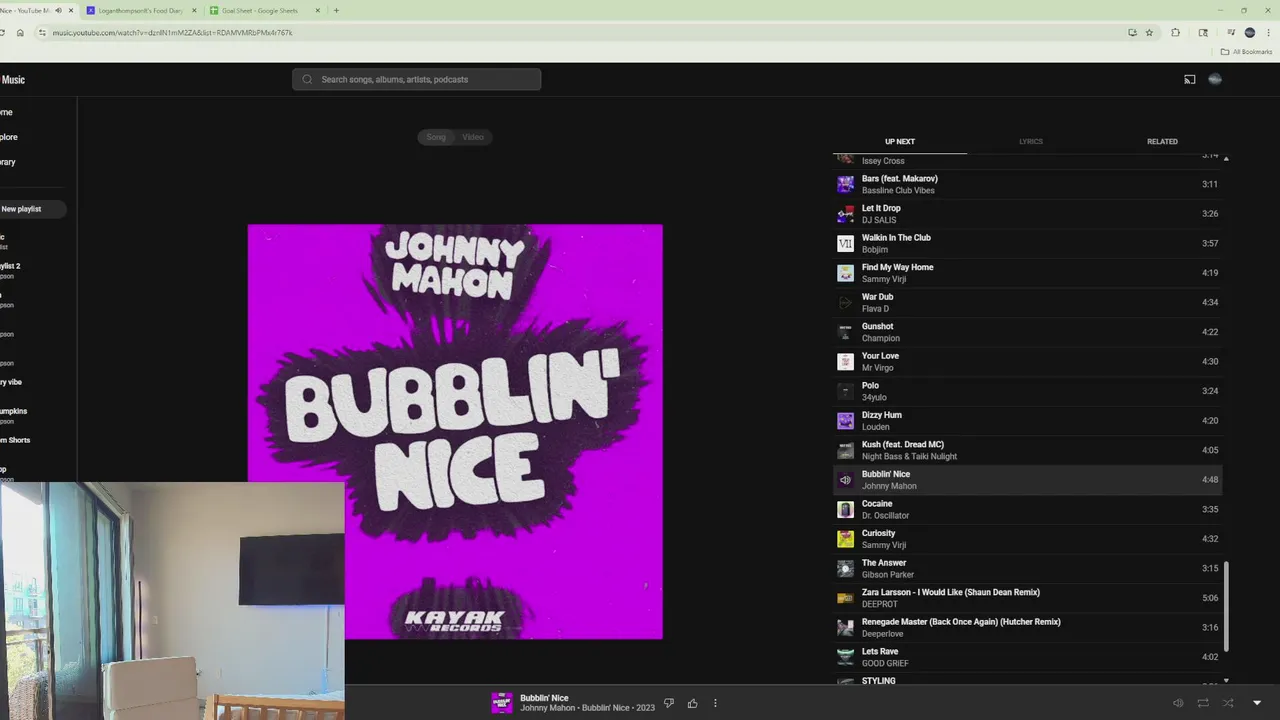Play War Dub by Flava D
This screenshot has height=720, width=1280.
[1027, 302]
